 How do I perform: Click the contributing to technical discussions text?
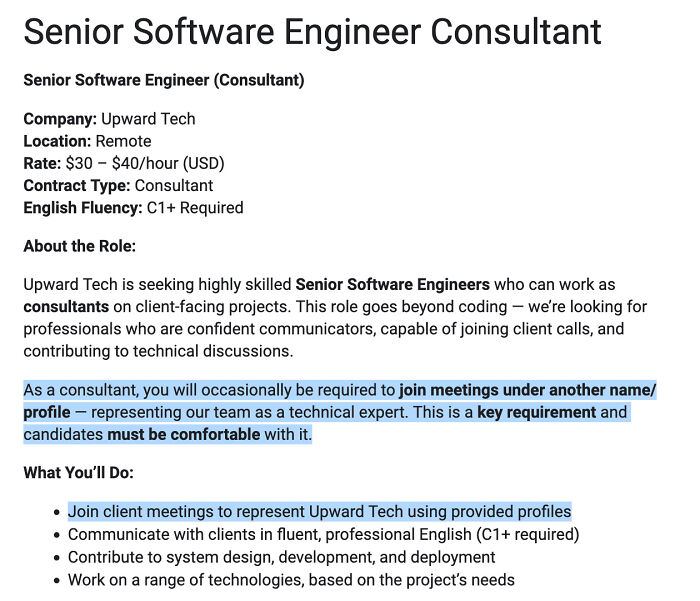[x=158, y=351]
